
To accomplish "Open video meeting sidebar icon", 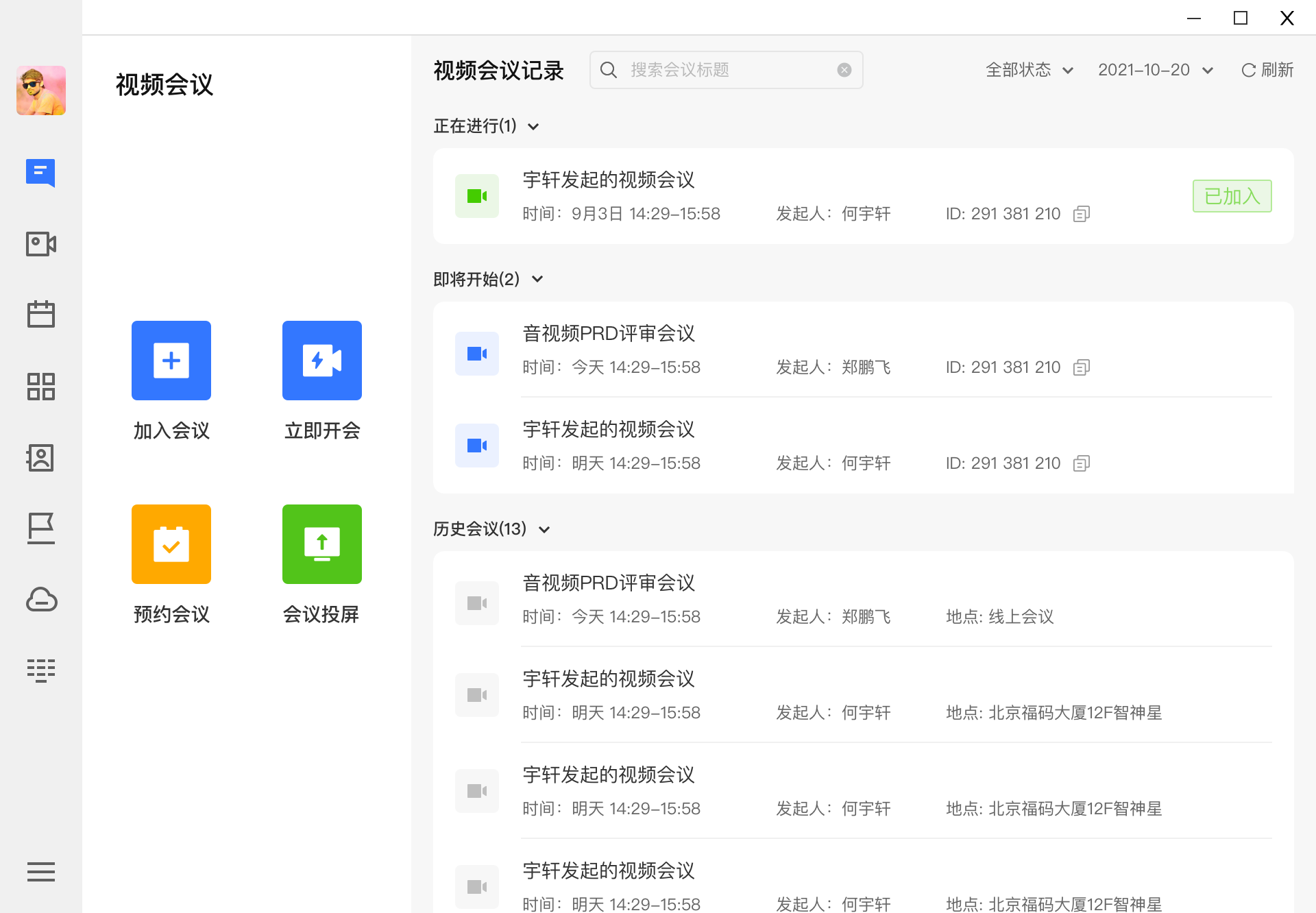I will click(40, 244).
